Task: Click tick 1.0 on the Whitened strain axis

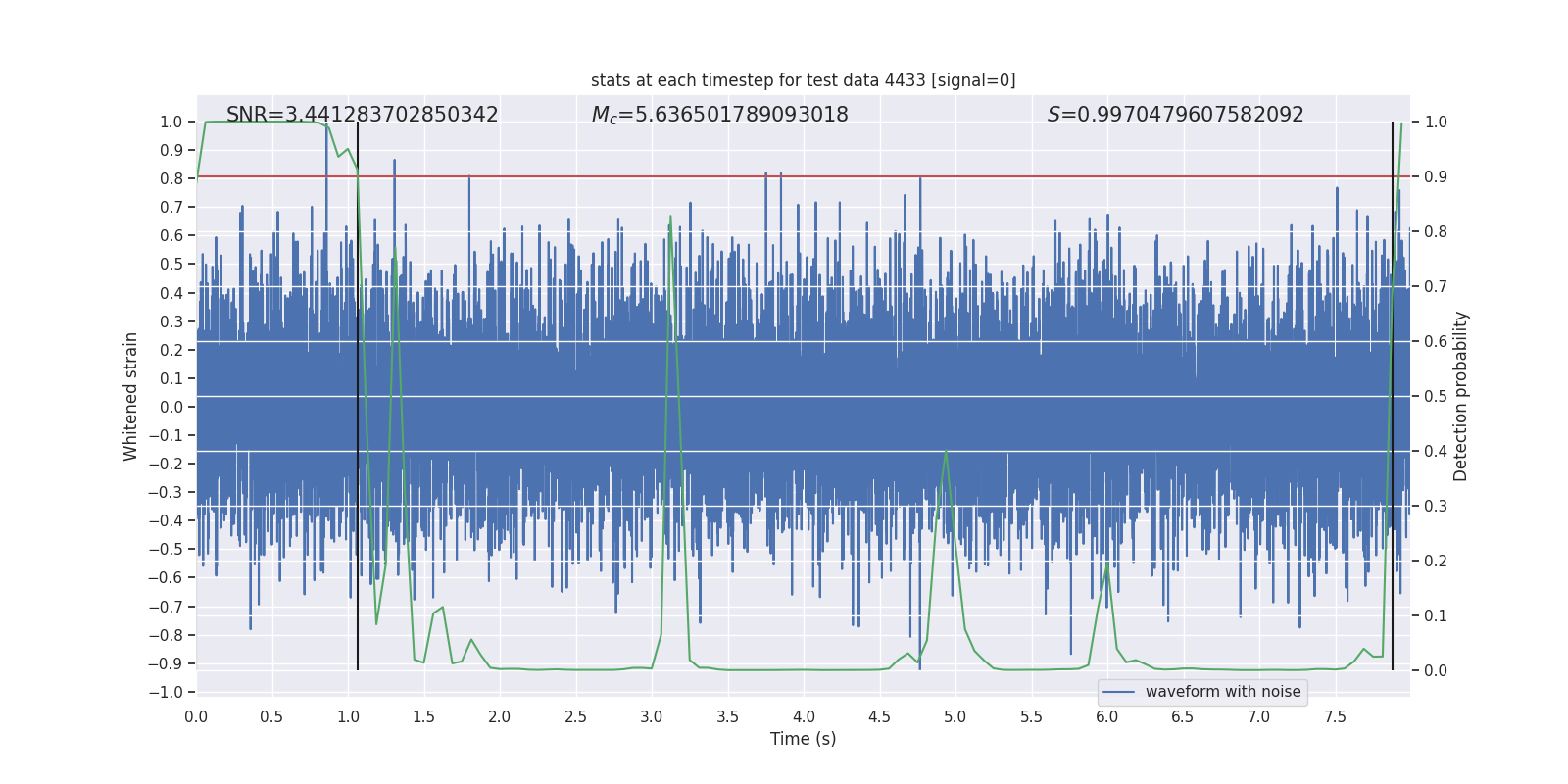Action: click(171, 122)
